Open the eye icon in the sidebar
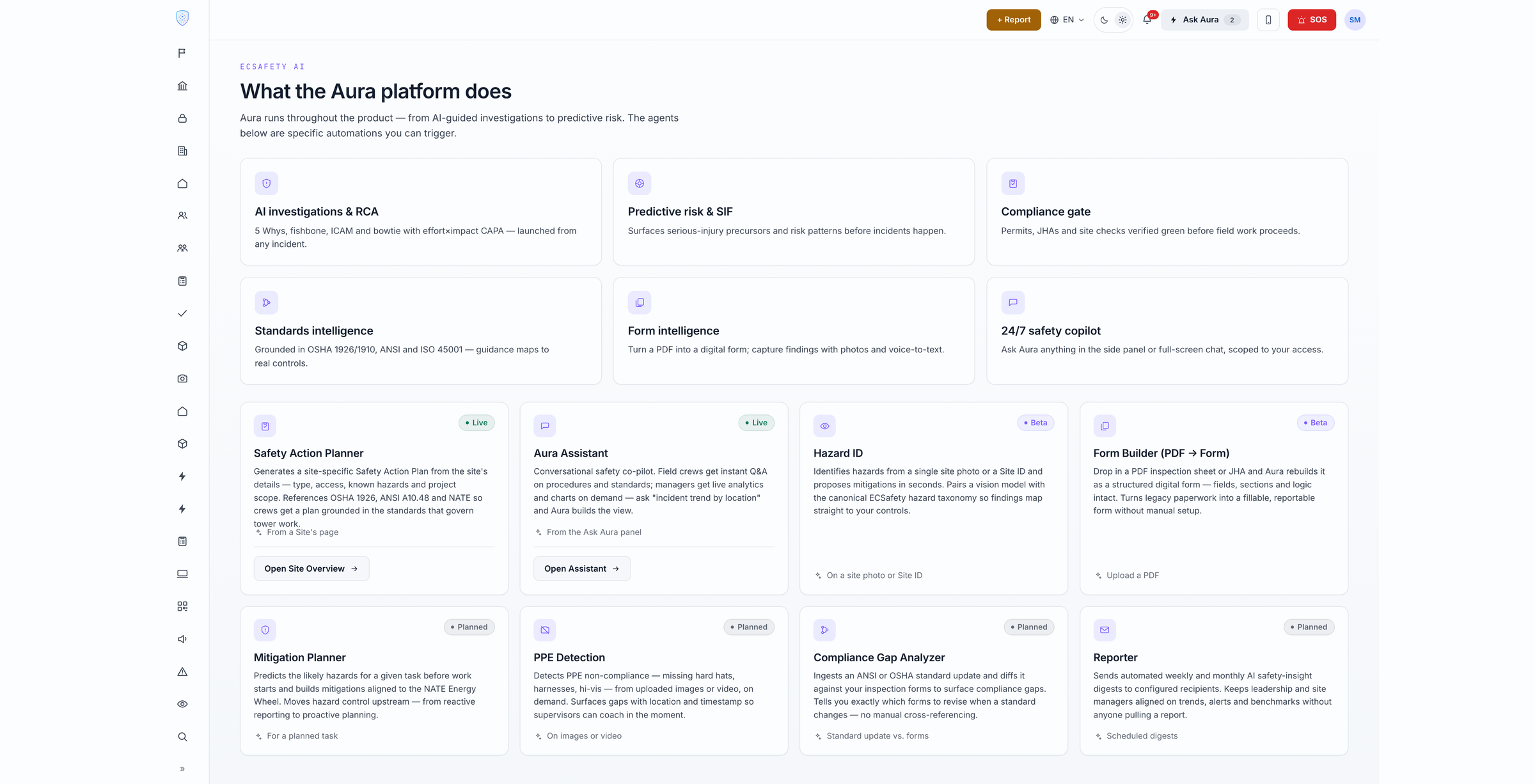The height and width of the screenshot is (784, 1535). click(182, 704)
